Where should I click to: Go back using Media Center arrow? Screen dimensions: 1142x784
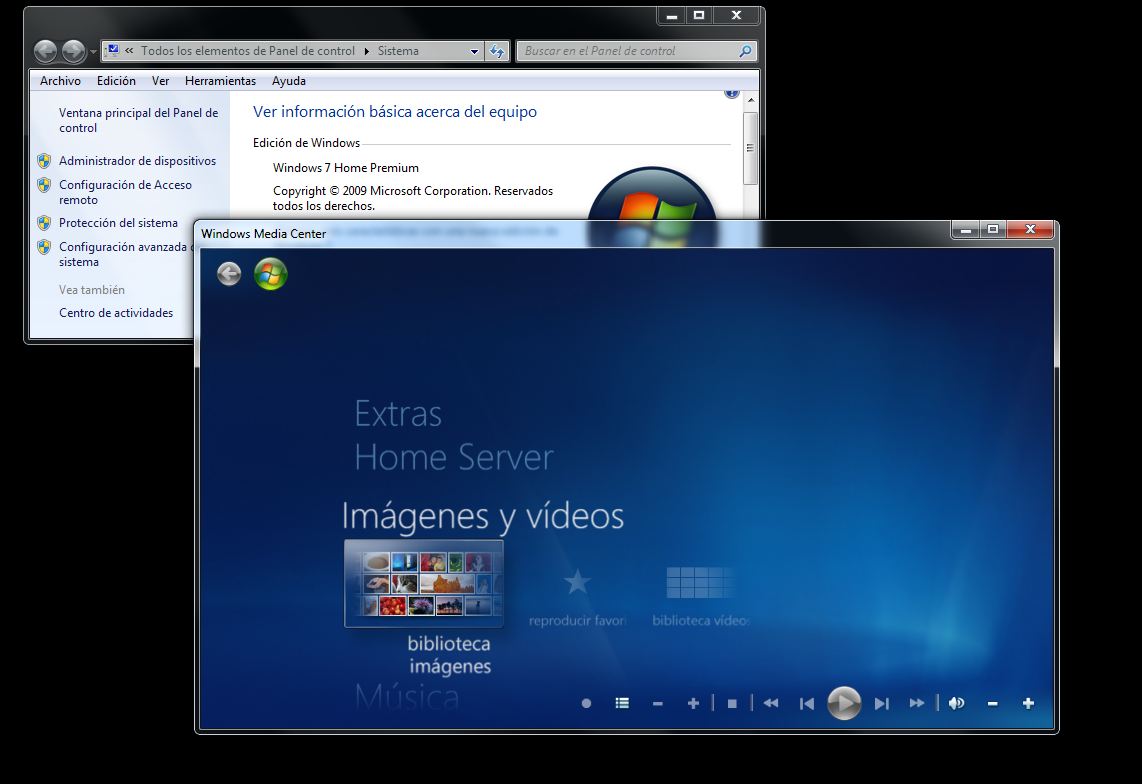coord(229,274)
